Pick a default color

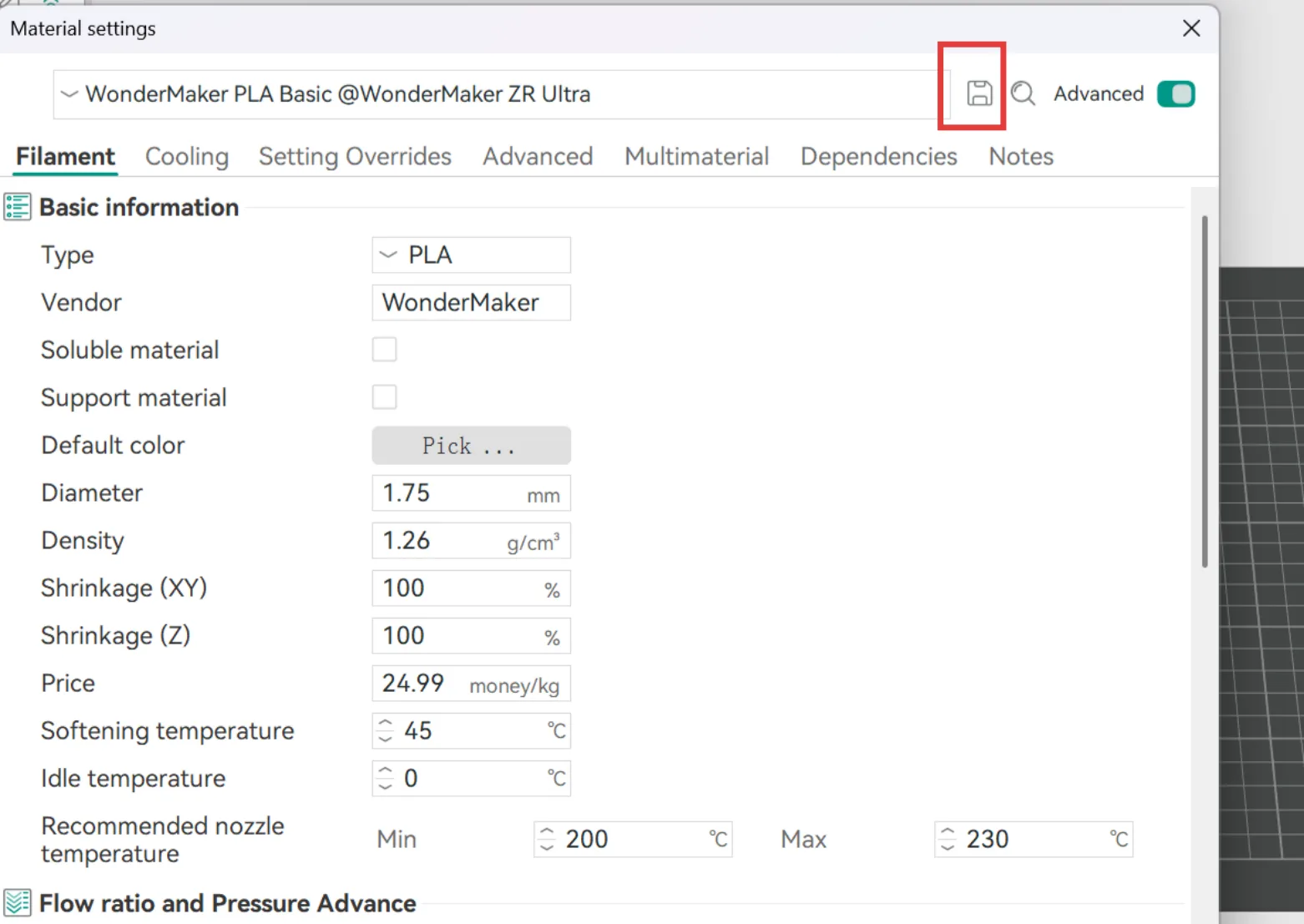471,445
